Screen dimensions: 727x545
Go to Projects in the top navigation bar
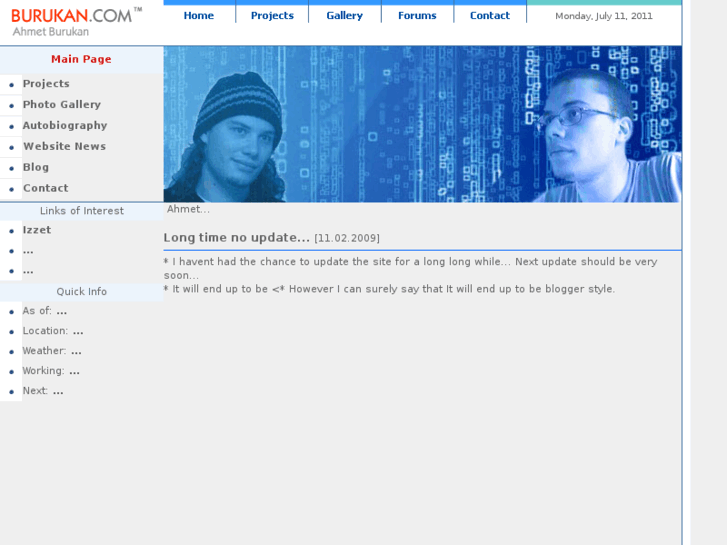pyautogui.click(x=272, y=15)
